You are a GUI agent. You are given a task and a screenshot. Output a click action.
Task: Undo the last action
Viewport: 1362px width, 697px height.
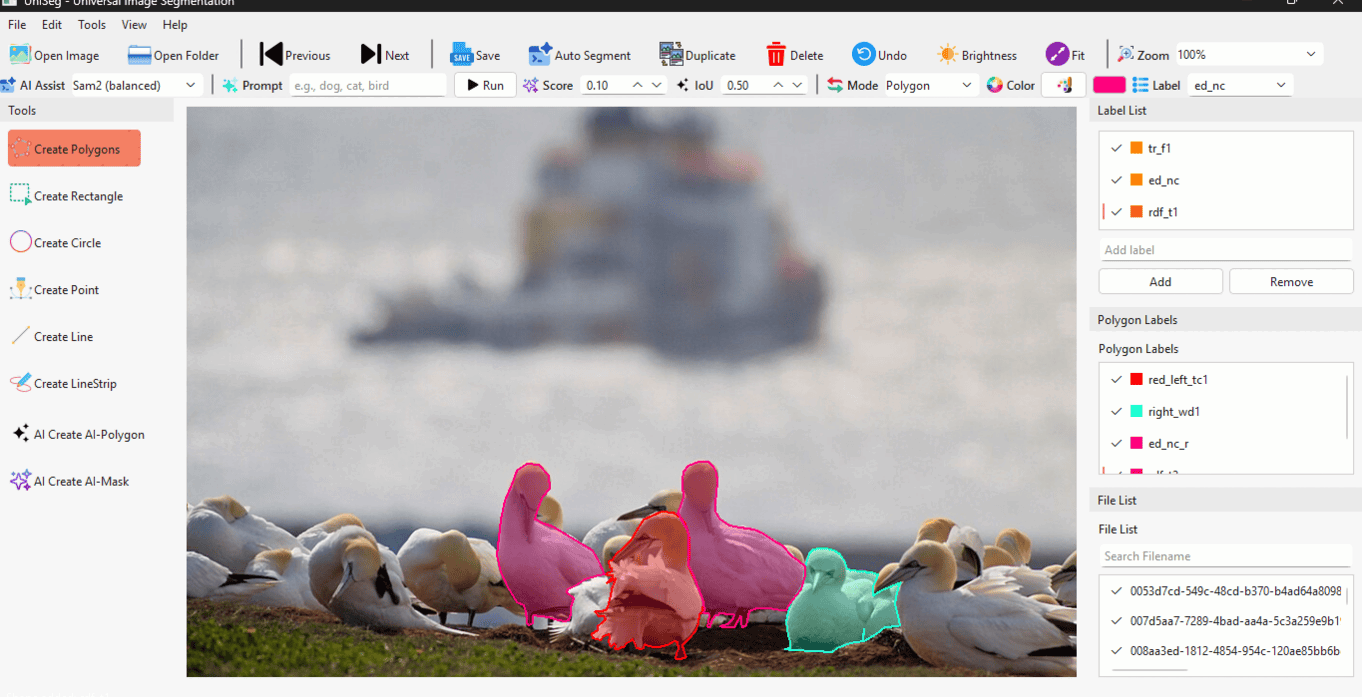click(864, 55)
